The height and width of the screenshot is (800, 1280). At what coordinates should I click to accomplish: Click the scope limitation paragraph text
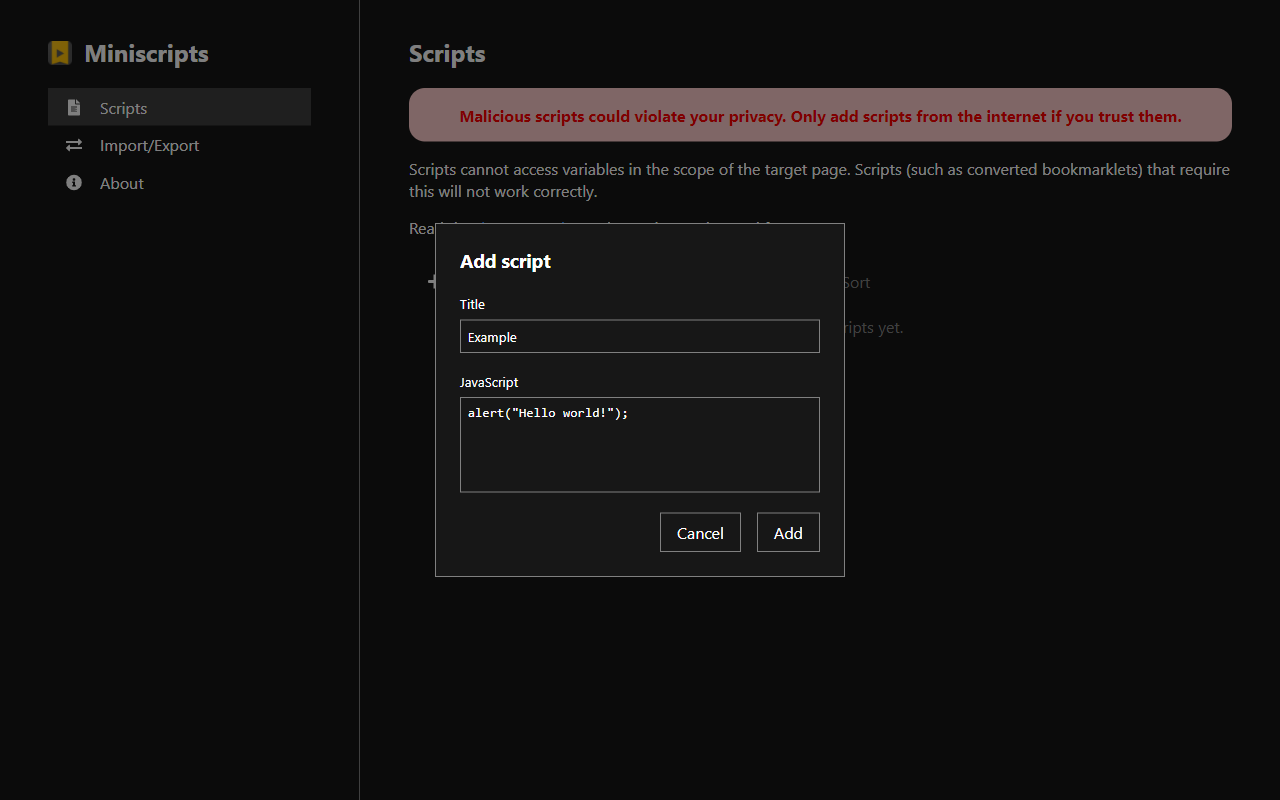coord(819,180)
